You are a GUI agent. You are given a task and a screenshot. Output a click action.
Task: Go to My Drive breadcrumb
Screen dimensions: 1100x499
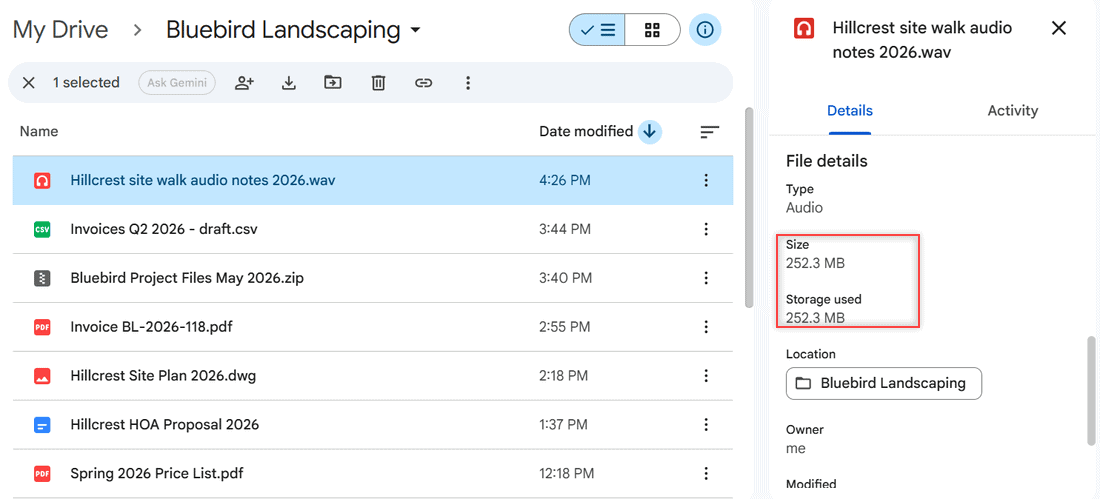coord(60,30)
